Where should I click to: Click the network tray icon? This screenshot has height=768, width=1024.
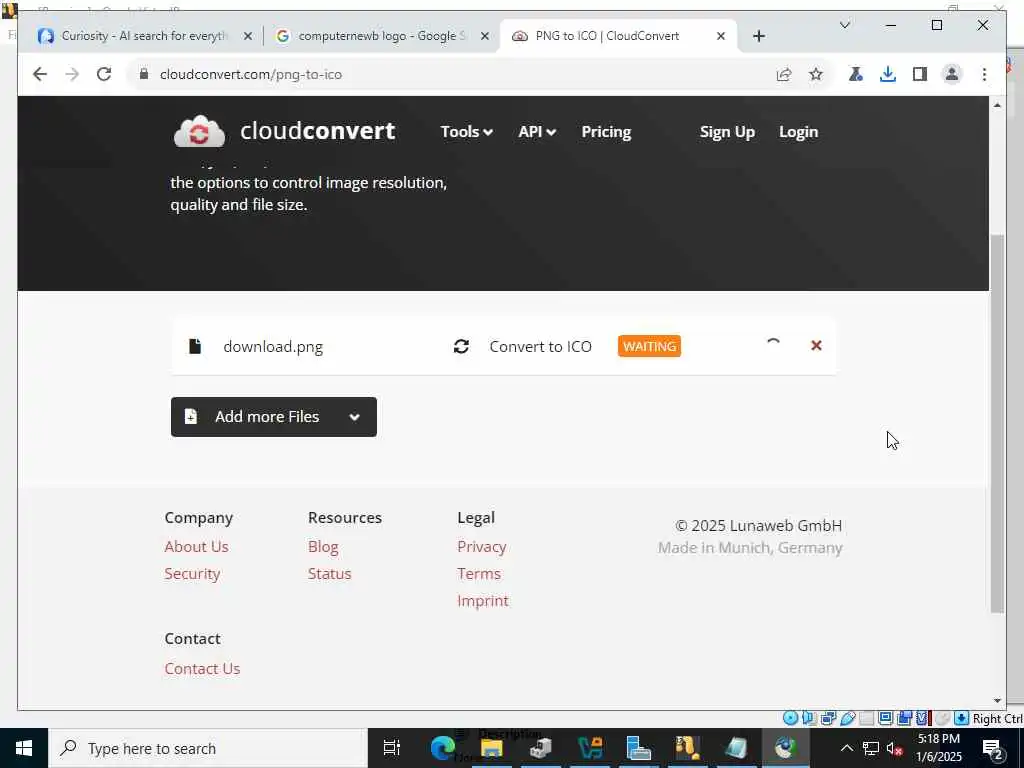pyautogui.click(x=871, y=749)
